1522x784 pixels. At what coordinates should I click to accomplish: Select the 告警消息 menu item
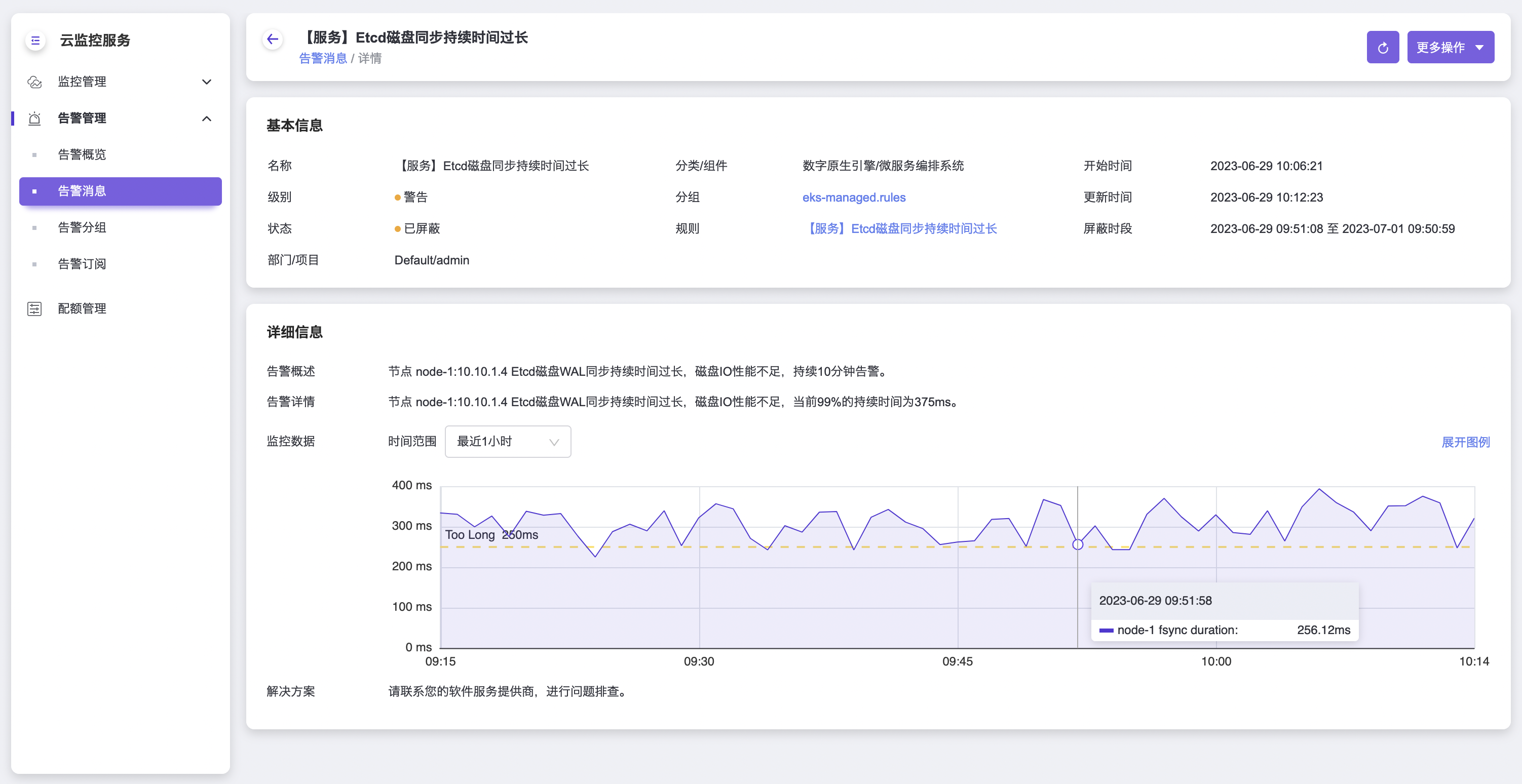click(82, 191)
